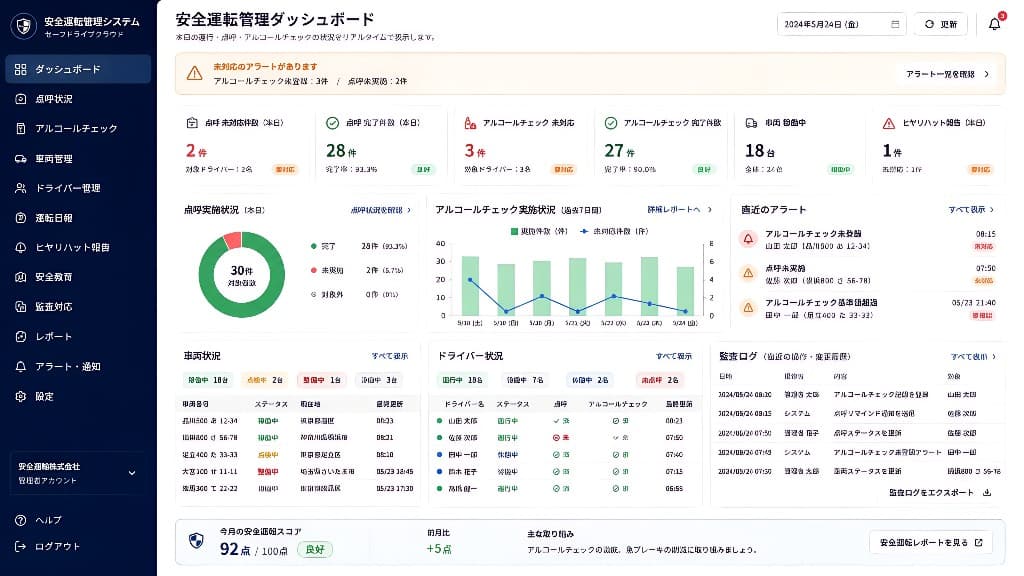The image size is (1024, 576).
Task: Click driver row 山田 太郎
Action: pyautogui.click(x=564, y=421)
